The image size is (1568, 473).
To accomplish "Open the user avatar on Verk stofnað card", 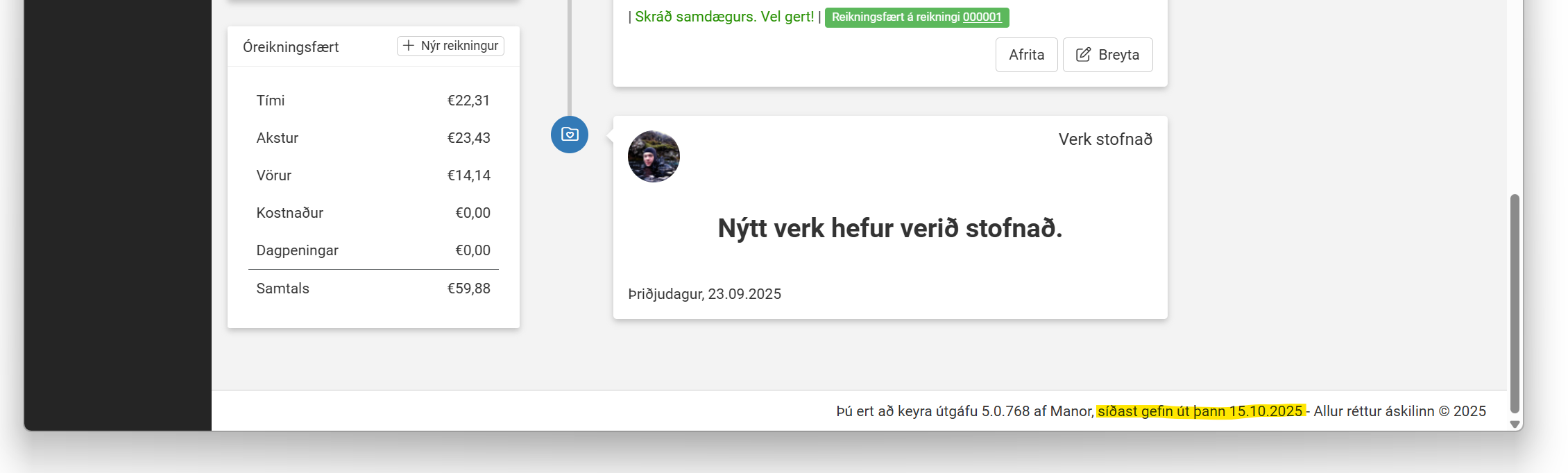I will pos(654,157).
